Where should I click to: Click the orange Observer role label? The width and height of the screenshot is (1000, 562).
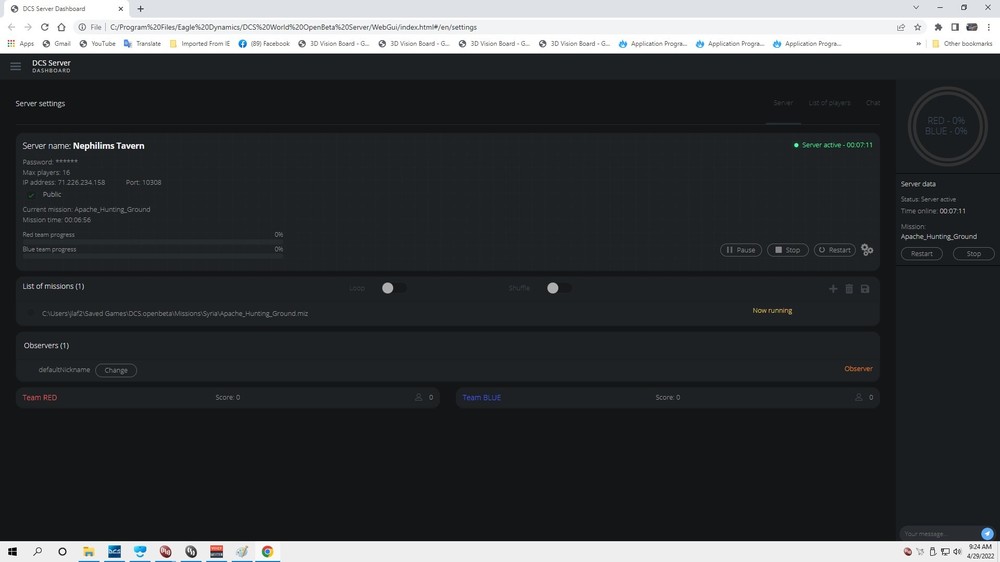[x=858, y=369]
